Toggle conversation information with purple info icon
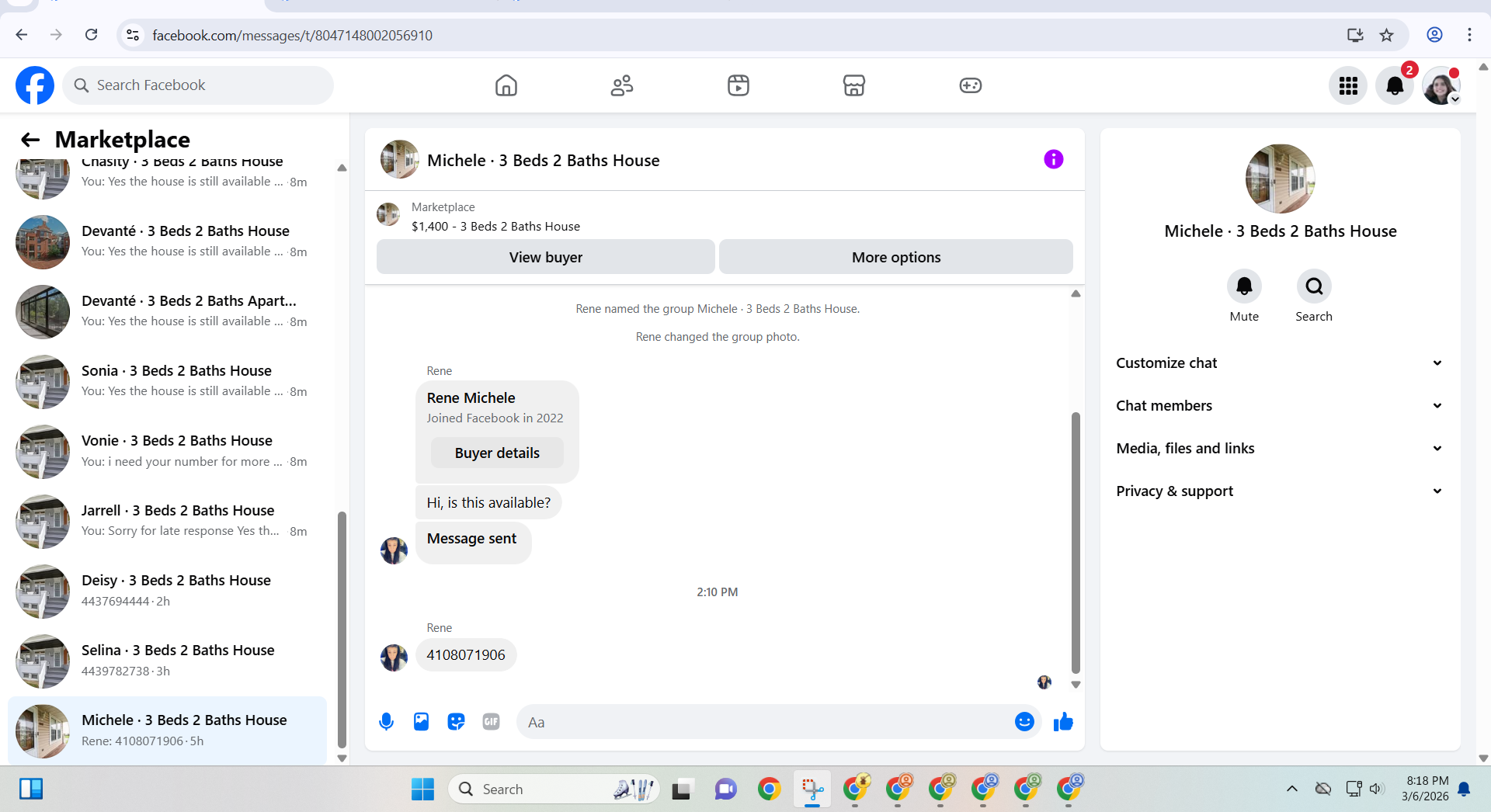Viewport: 1491px width, 812px height. 1054,159
